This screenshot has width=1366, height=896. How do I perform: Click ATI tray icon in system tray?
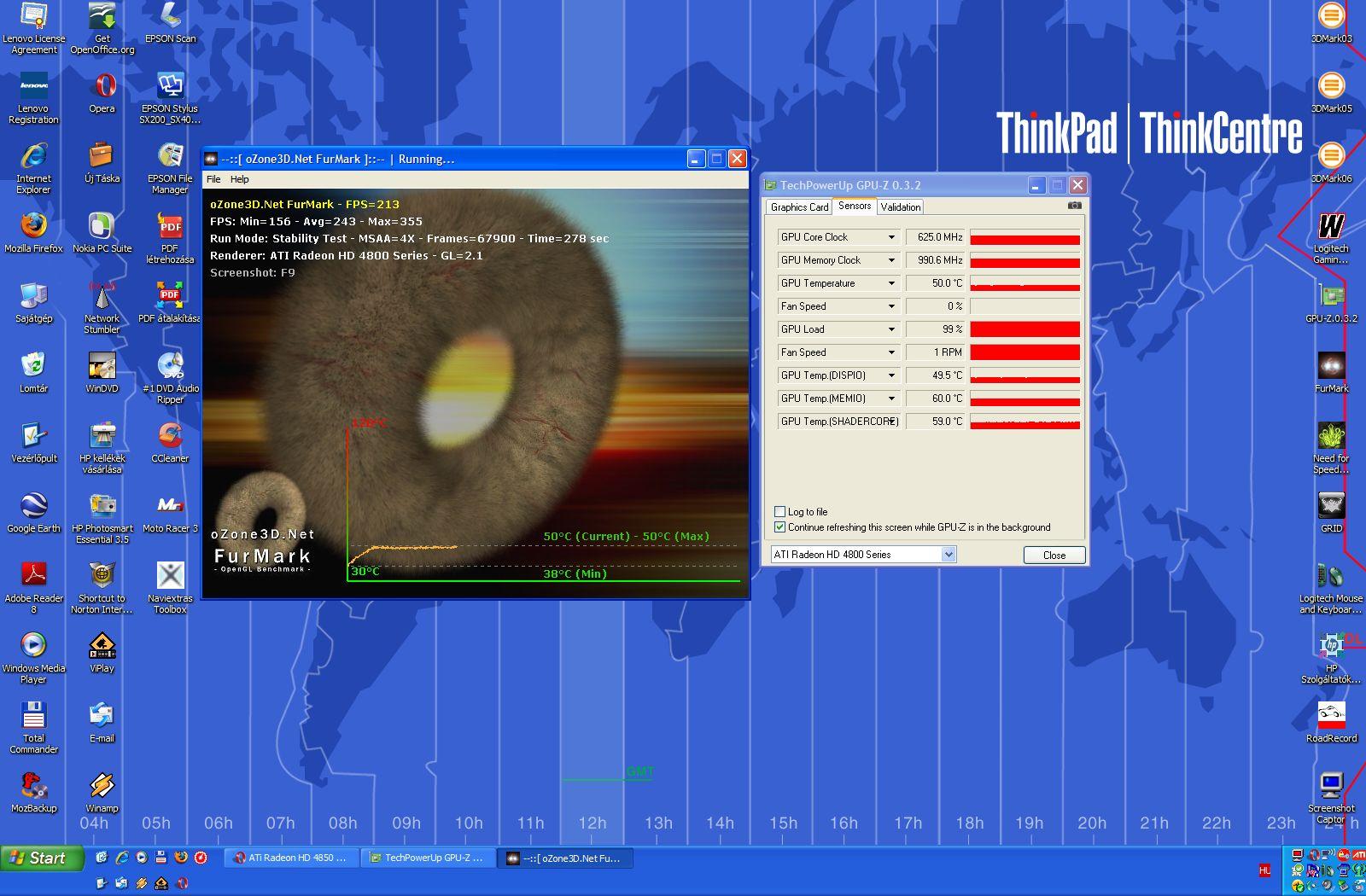coord(1357,855)
